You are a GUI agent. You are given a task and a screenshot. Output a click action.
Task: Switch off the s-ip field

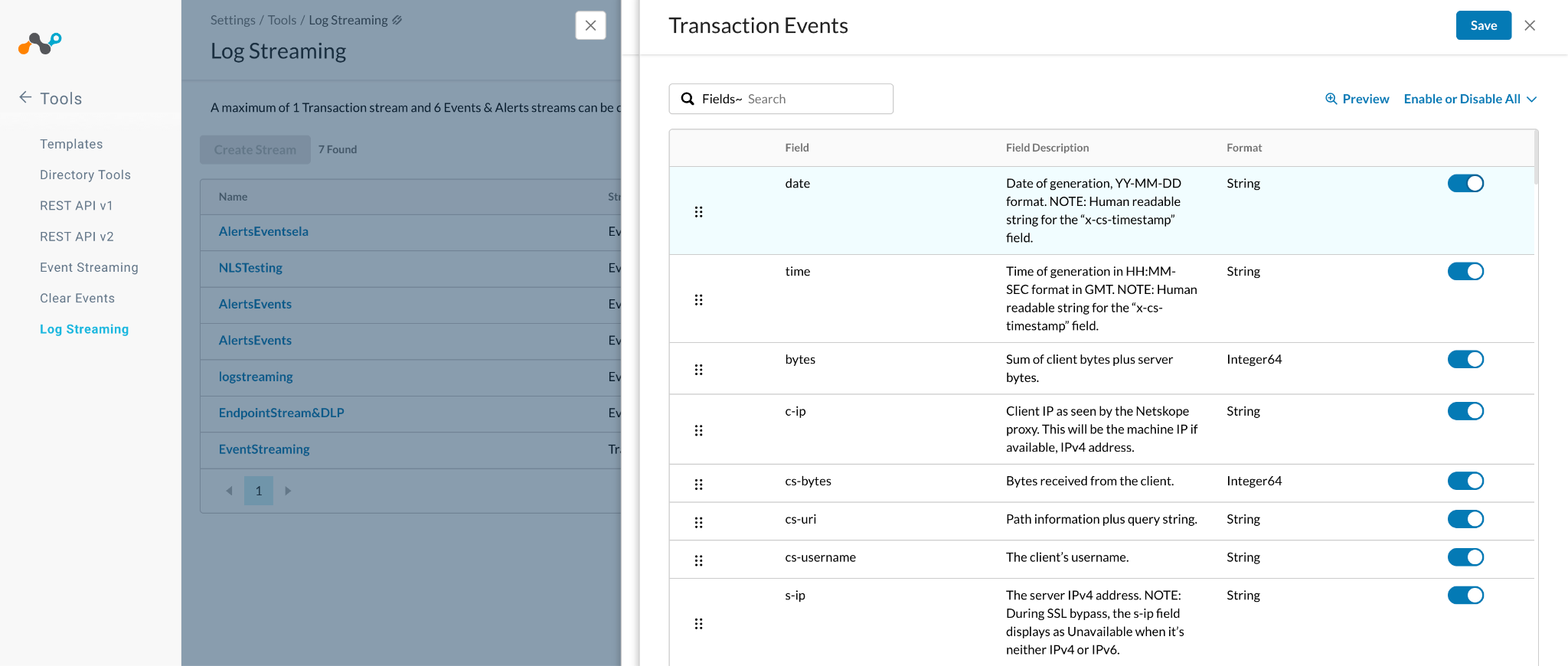(x=1465, y=595)
